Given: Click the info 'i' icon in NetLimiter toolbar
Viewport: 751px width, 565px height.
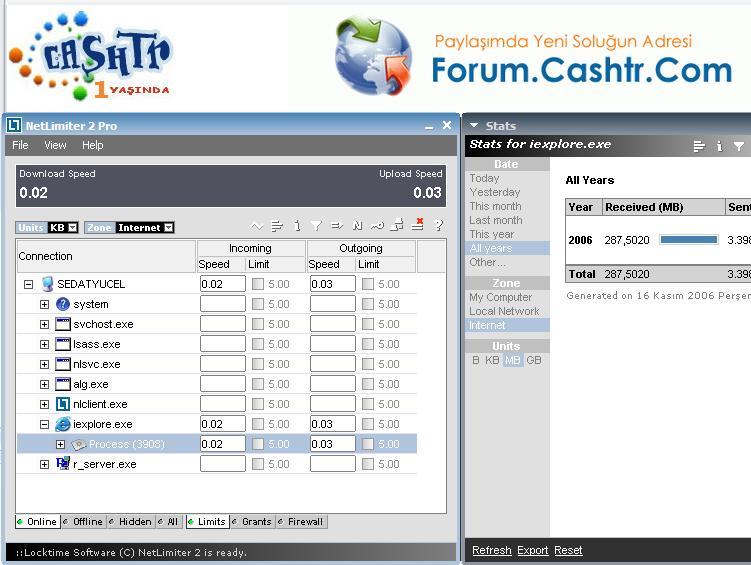Looking at the screenshot, I should pyautogui.click(x=297, y=226).
